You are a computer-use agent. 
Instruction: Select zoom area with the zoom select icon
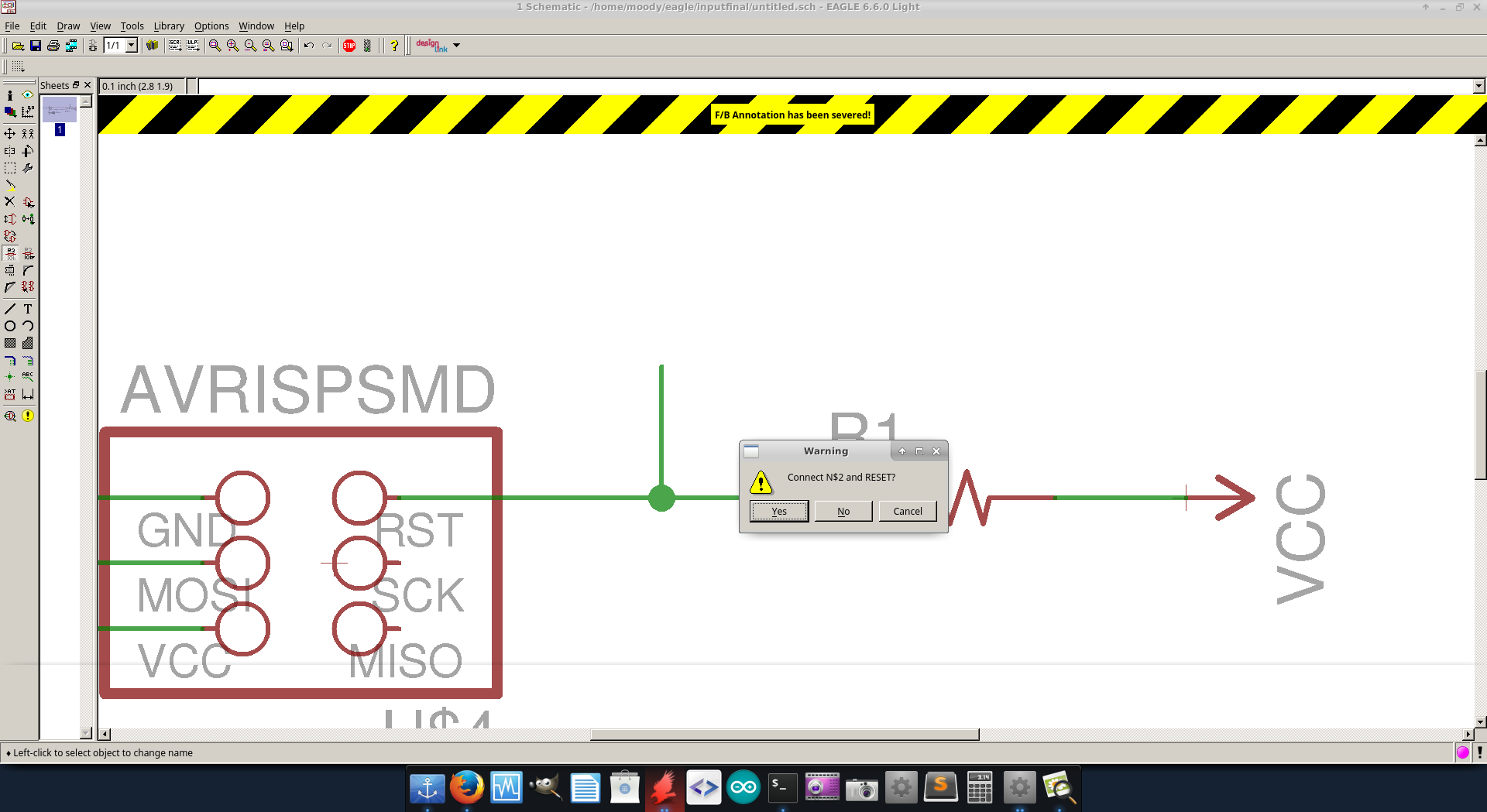(x=287, y=46)
